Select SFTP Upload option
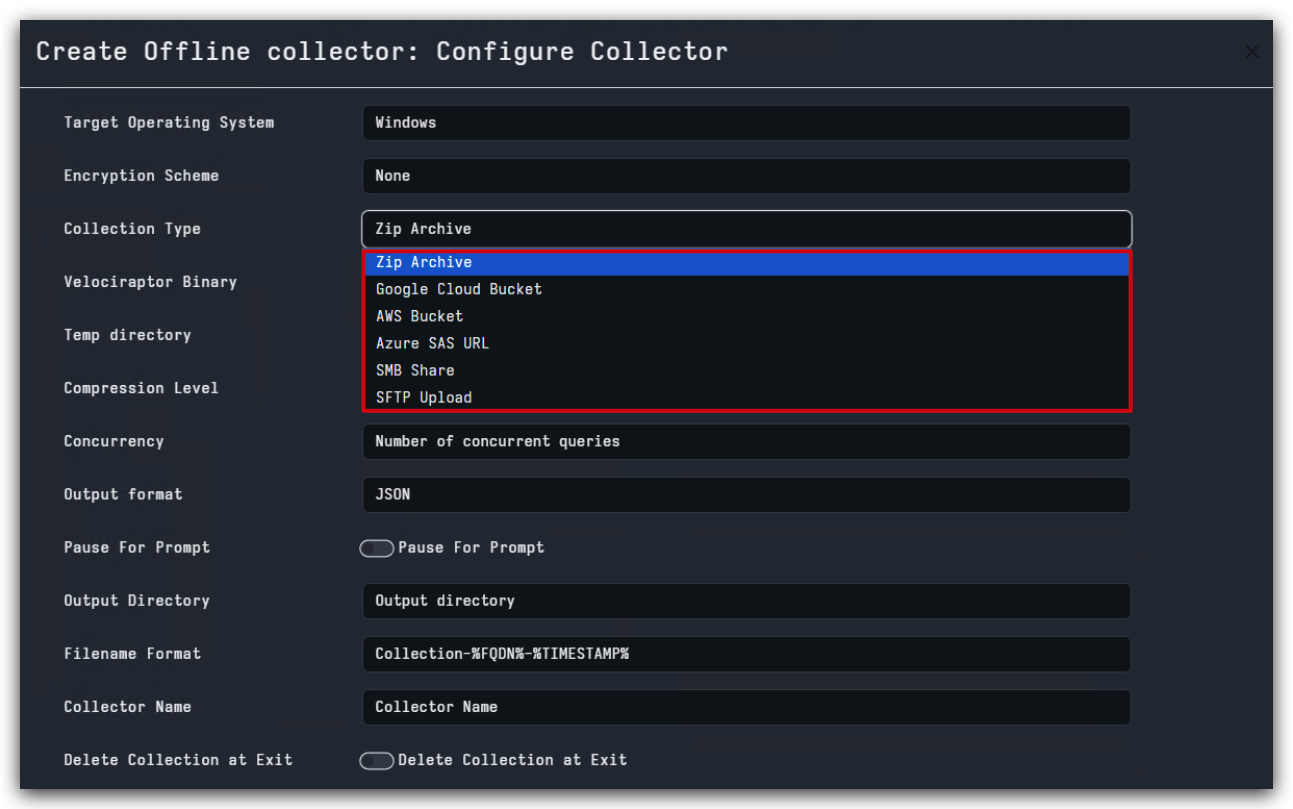 tap(746, 398)
